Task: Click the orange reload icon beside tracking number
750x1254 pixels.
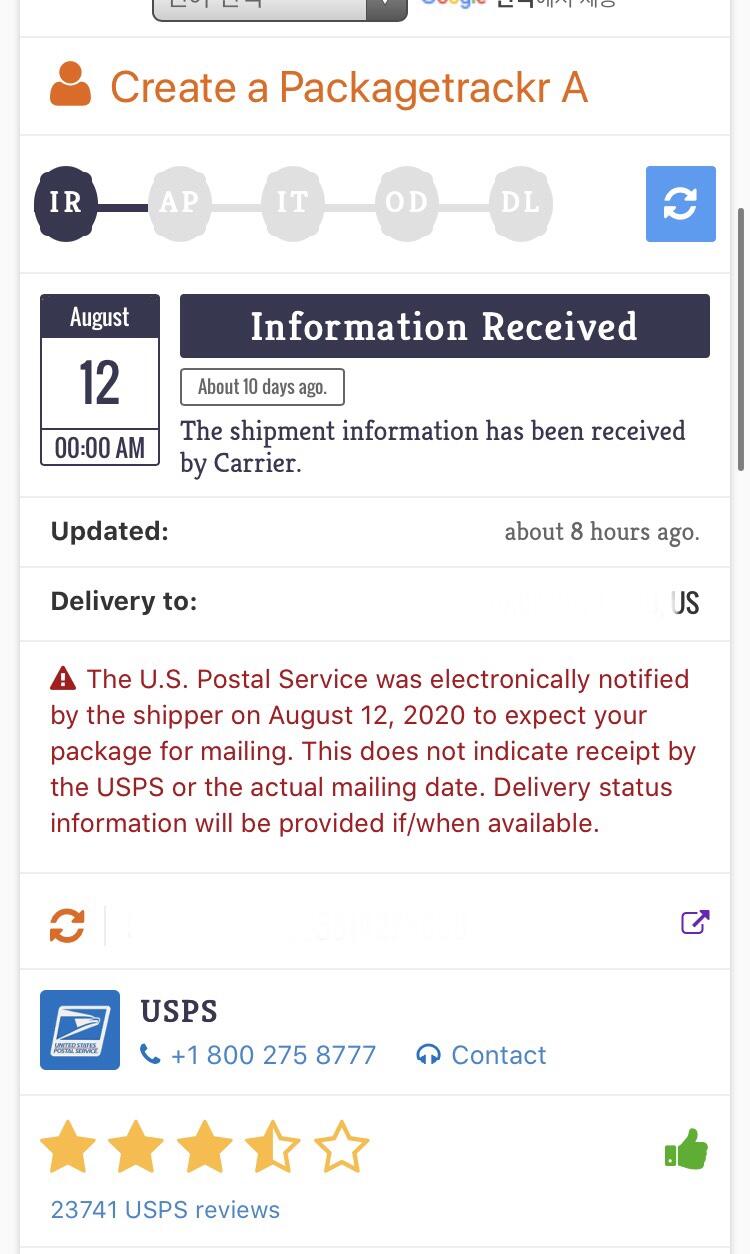Action: point(67,924)
